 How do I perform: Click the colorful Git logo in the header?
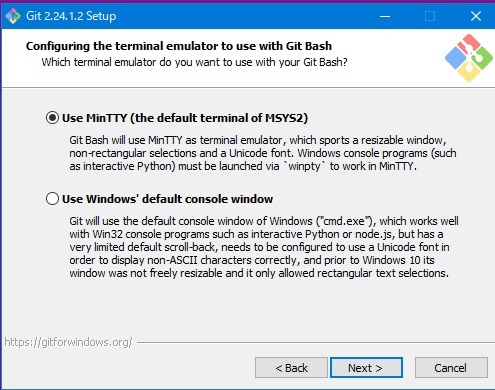click(x=469, y=58)
